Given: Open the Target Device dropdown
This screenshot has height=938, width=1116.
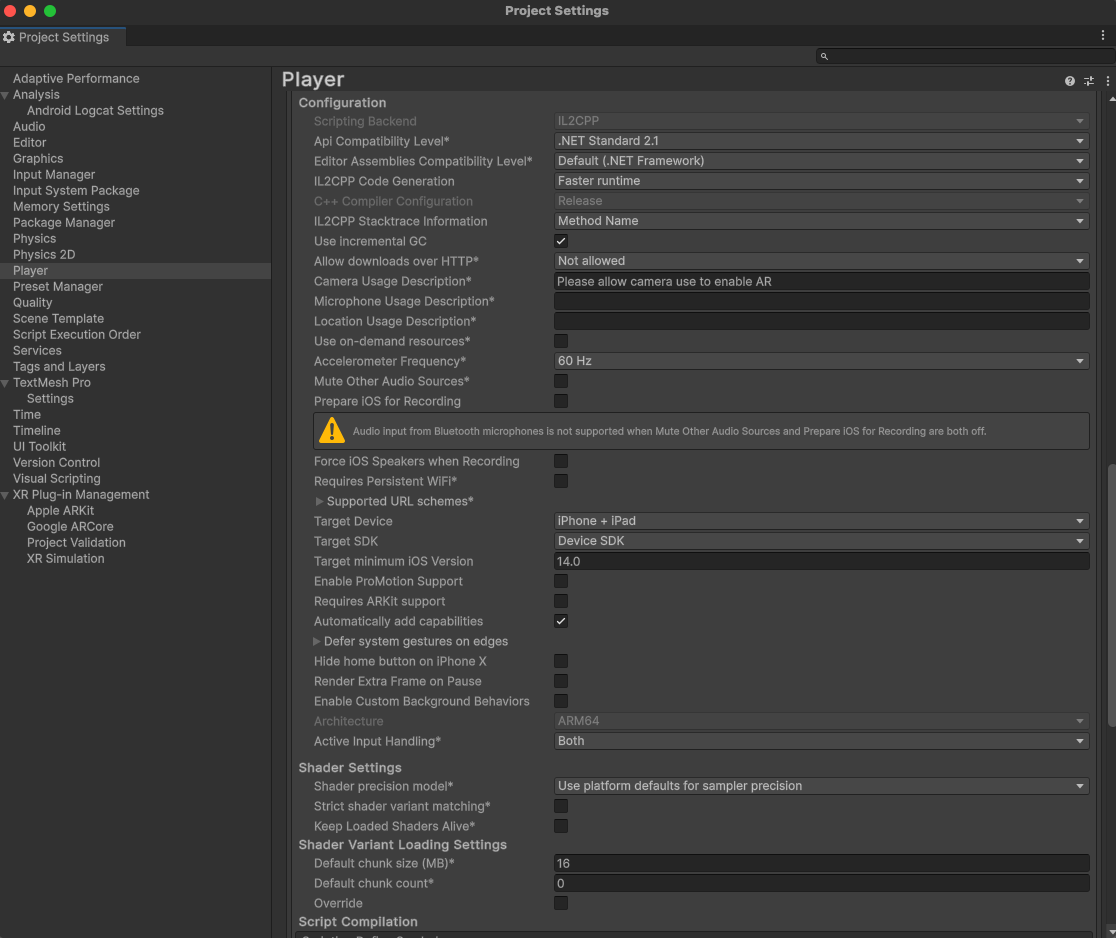Looking at the screenshot, I should tap(821, 521).
